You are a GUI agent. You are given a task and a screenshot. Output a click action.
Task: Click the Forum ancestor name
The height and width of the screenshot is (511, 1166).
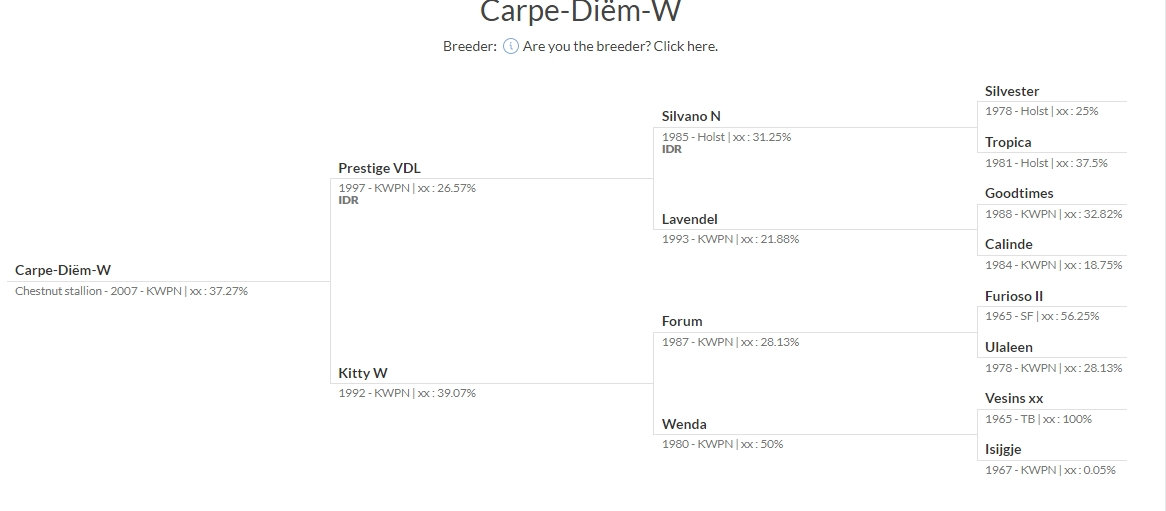[682, 321]
